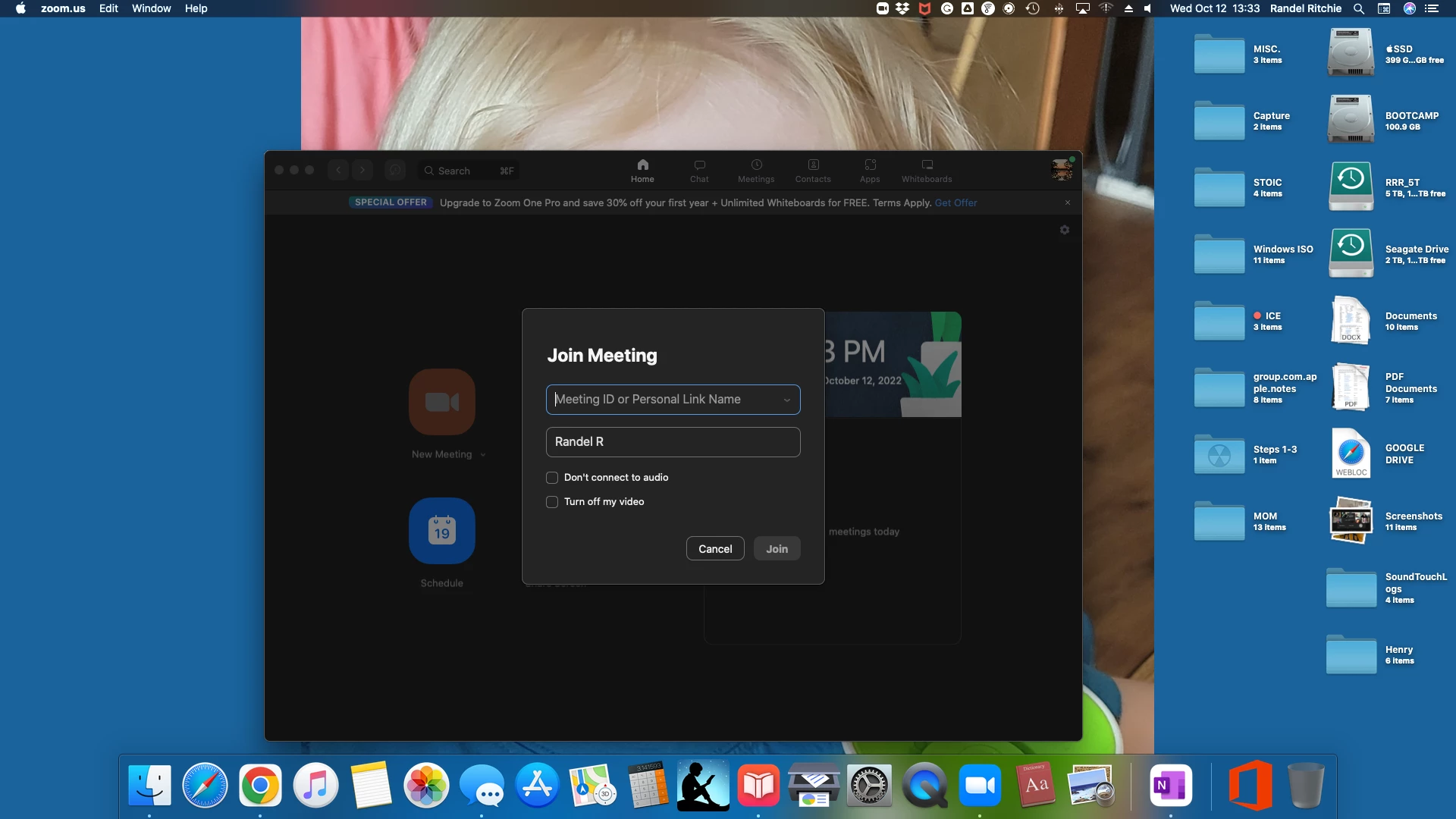Click the blue Schedule calendar icon
This screenshot has width=1456, height=819.
[x=442, y=531]
